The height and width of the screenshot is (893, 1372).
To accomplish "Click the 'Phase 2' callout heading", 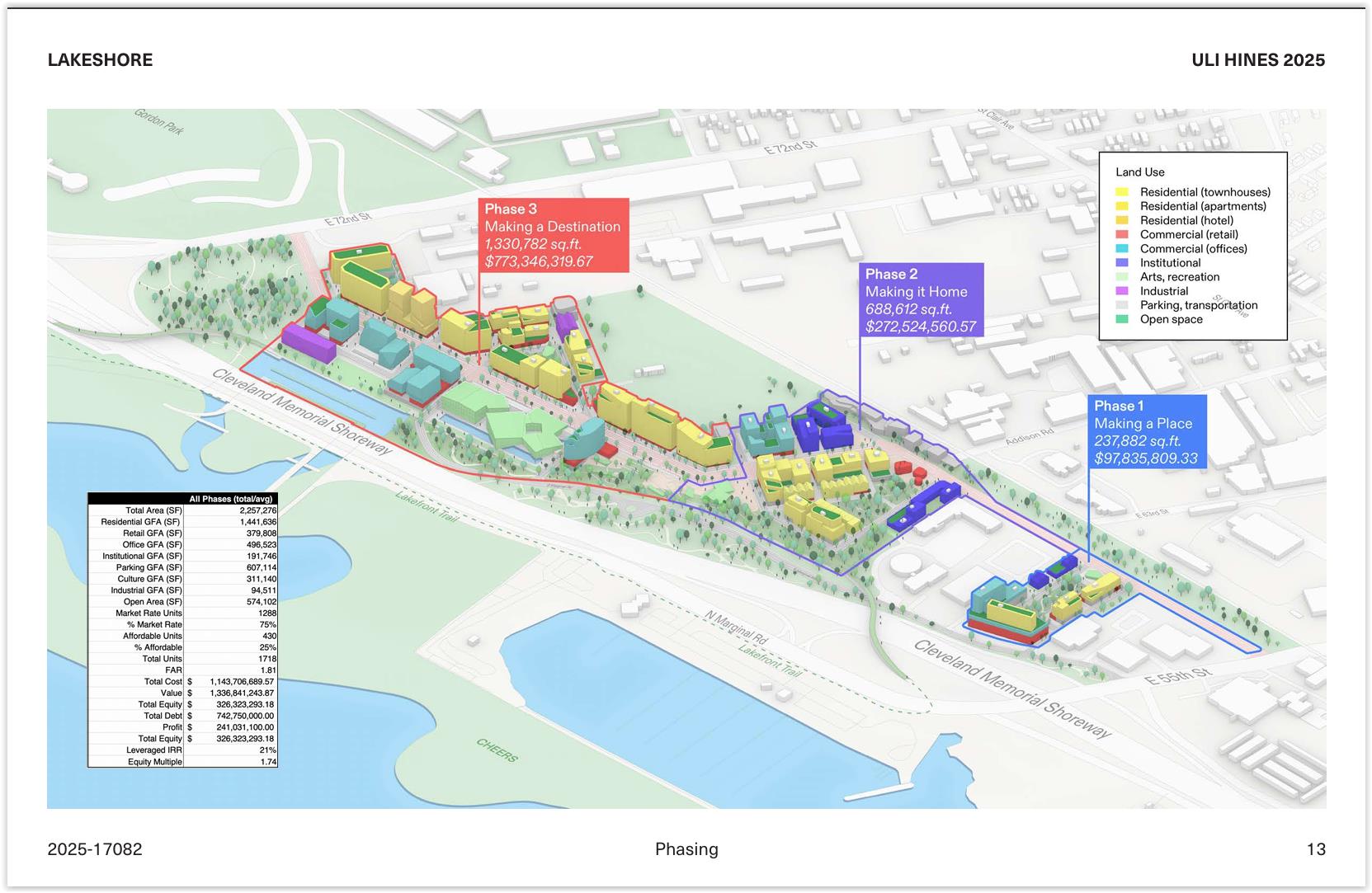I will (x=891, y=274).
